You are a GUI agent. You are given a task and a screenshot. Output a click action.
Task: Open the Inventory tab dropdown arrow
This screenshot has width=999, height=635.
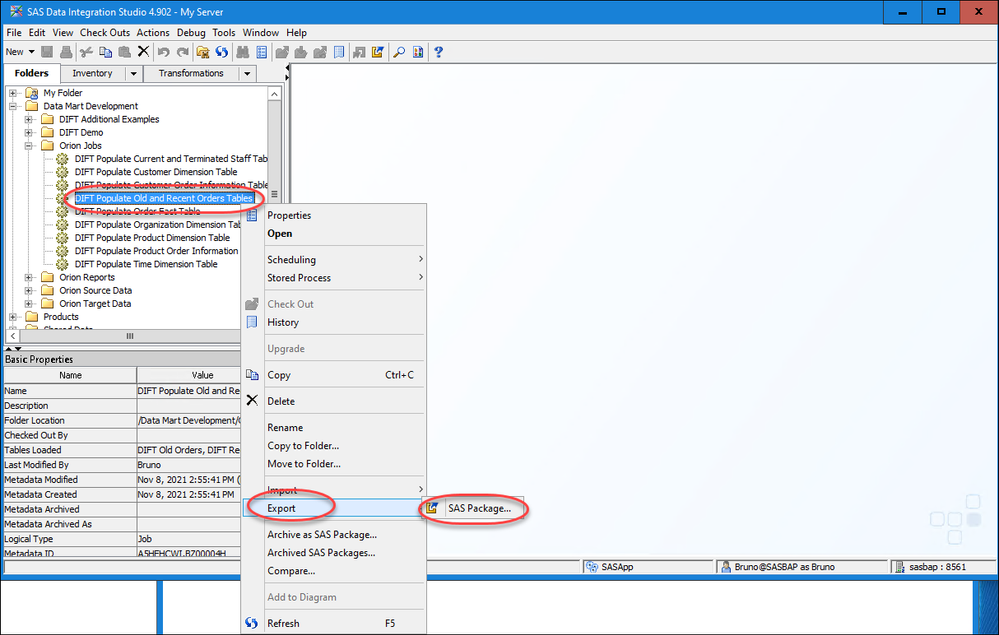click(x=133, y=73)
